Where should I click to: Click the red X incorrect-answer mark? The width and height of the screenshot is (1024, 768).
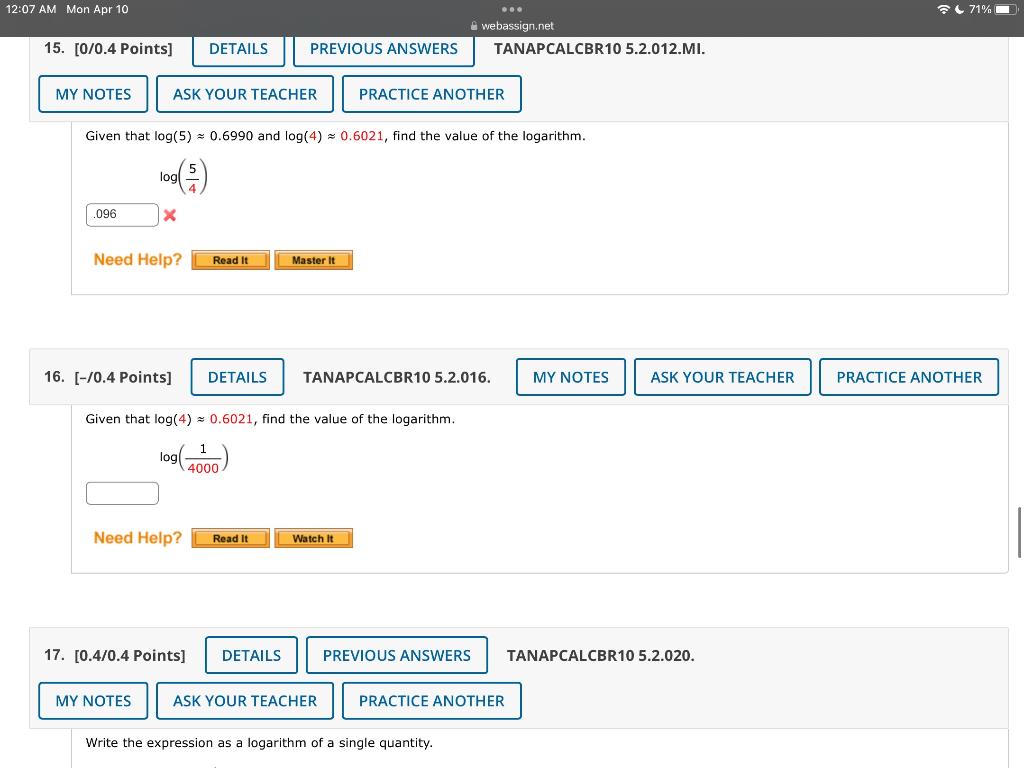coord(170,214)
